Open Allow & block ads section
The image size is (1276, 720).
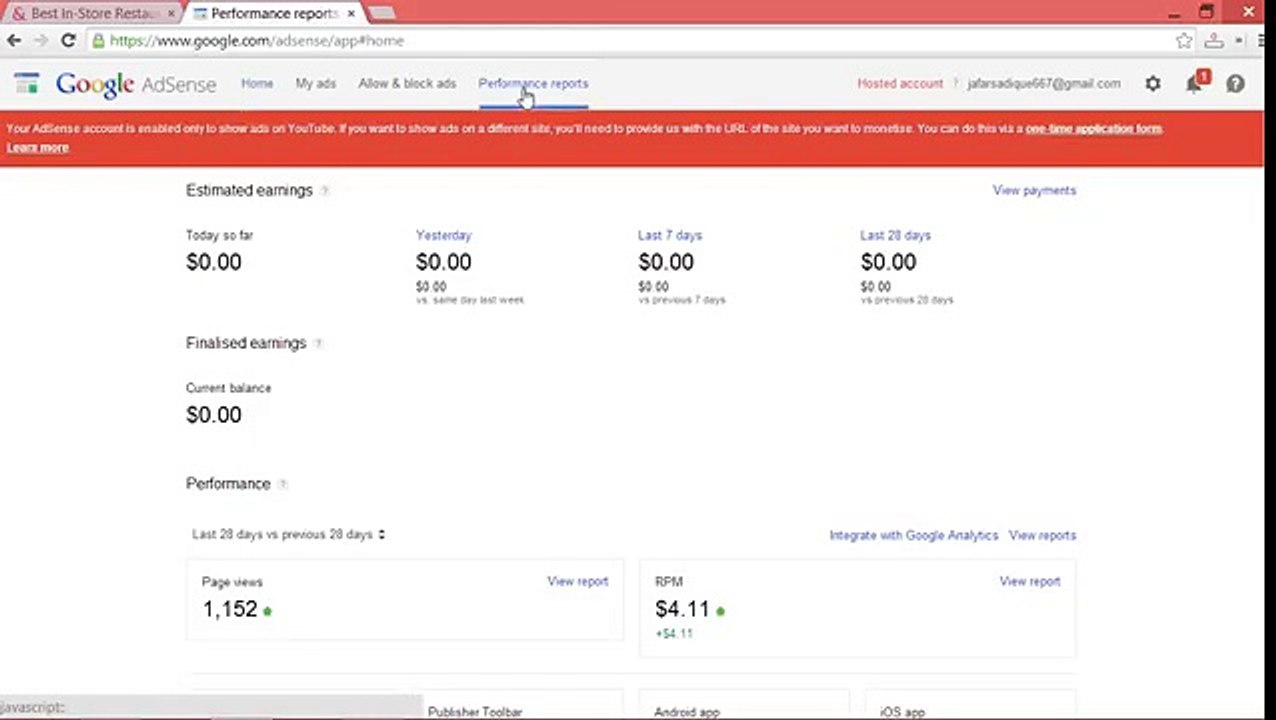[407, 84]
